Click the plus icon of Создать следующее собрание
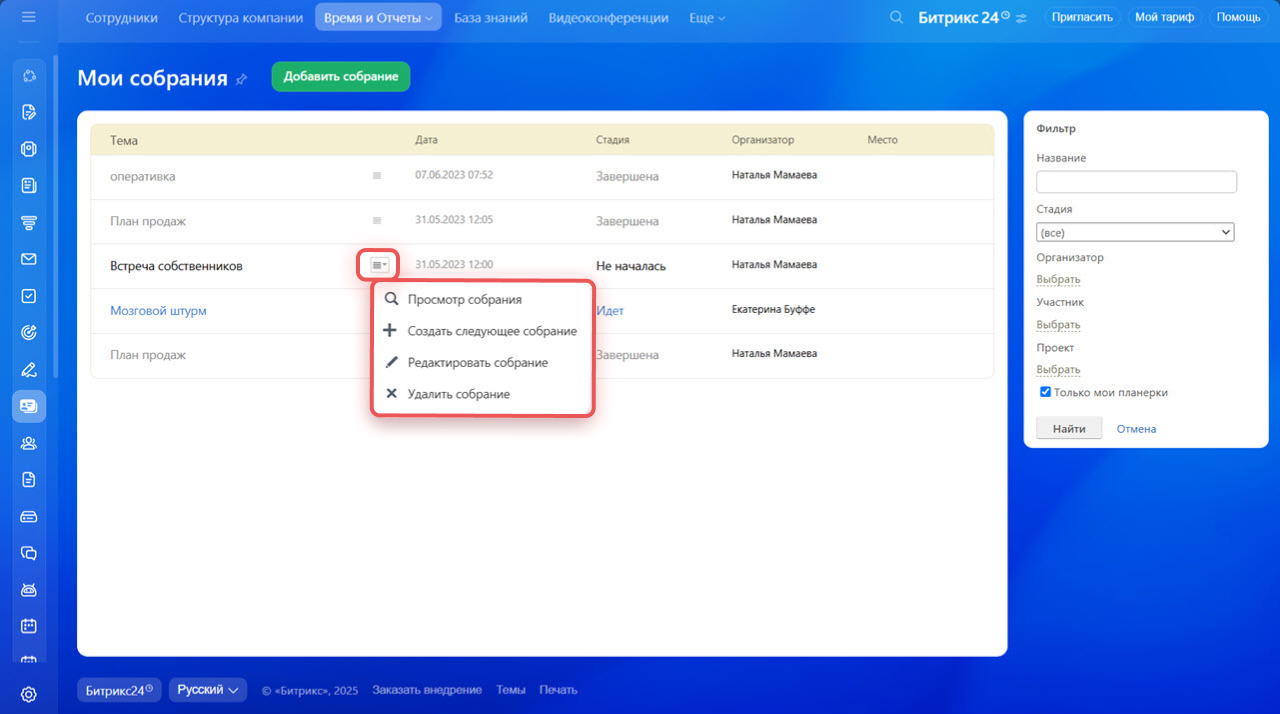 pos(390,331)
